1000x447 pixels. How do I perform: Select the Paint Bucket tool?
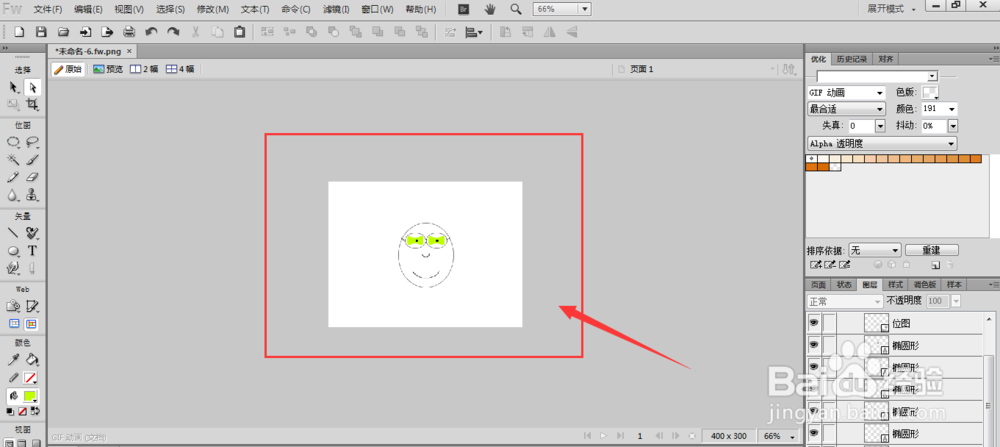tap(33, 360)
